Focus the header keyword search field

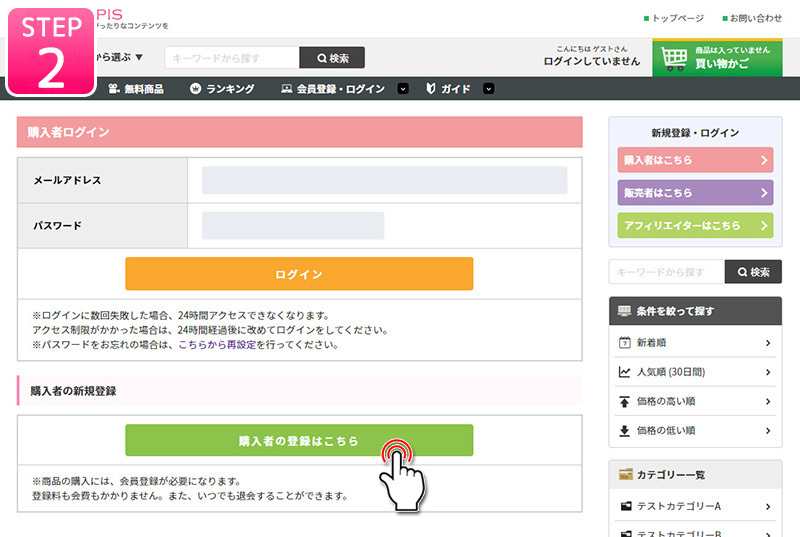pyautogui.click(x=232, y=58)
